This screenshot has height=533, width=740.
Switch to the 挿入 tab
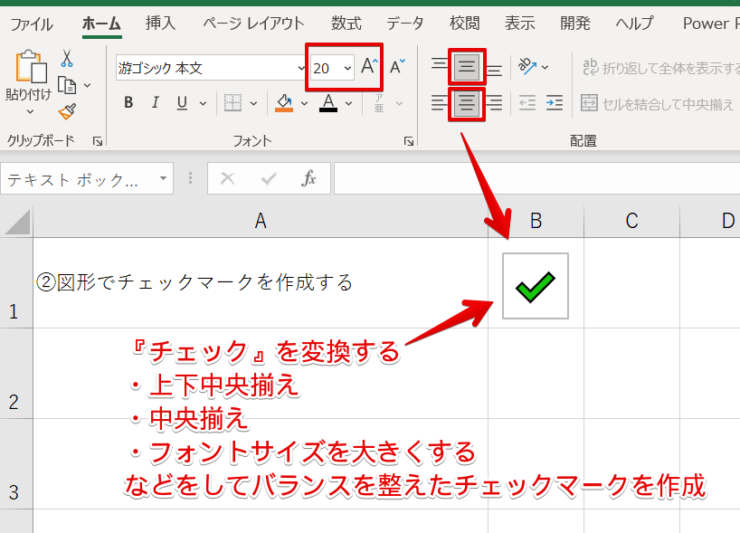(x=160, y=23)
